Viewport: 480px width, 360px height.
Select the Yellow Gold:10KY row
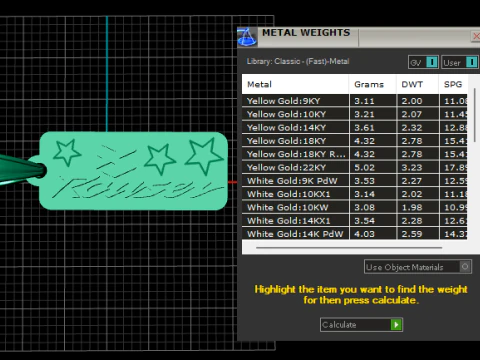[x=355, y=114]
